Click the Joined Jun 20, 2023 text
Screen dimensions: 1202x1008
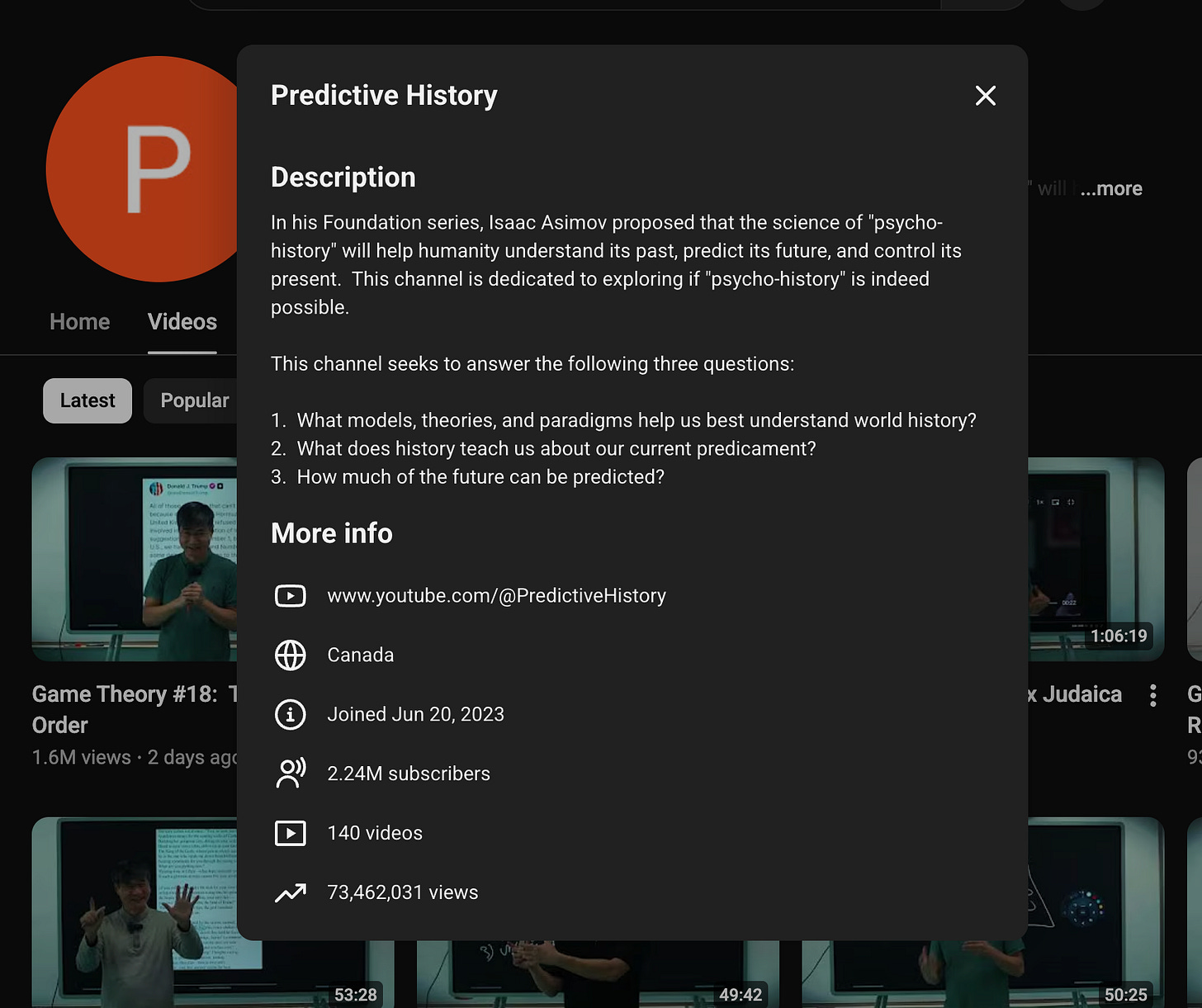click(415, 714)
